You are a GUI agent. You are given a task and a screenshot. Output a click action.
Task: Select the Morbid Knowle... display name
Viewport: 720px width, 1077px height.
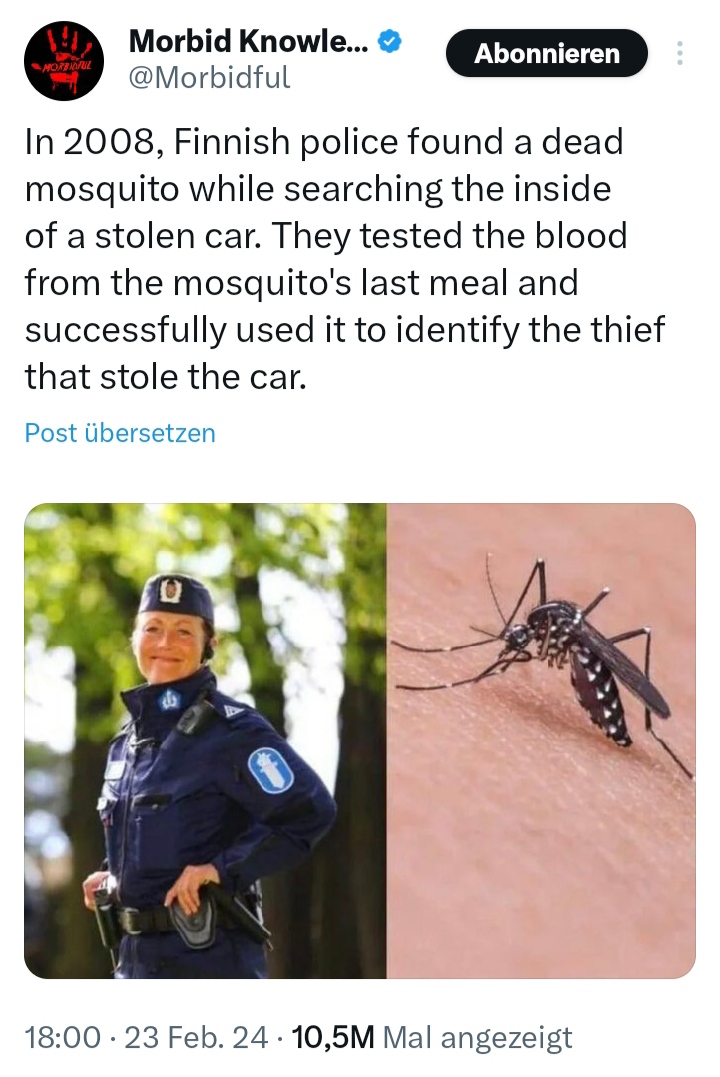(x=249, y=41)
